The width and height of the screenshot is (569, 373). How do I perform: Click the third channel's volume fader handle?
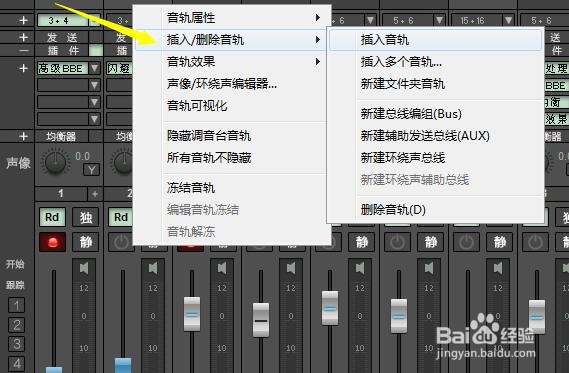point(192,314)
